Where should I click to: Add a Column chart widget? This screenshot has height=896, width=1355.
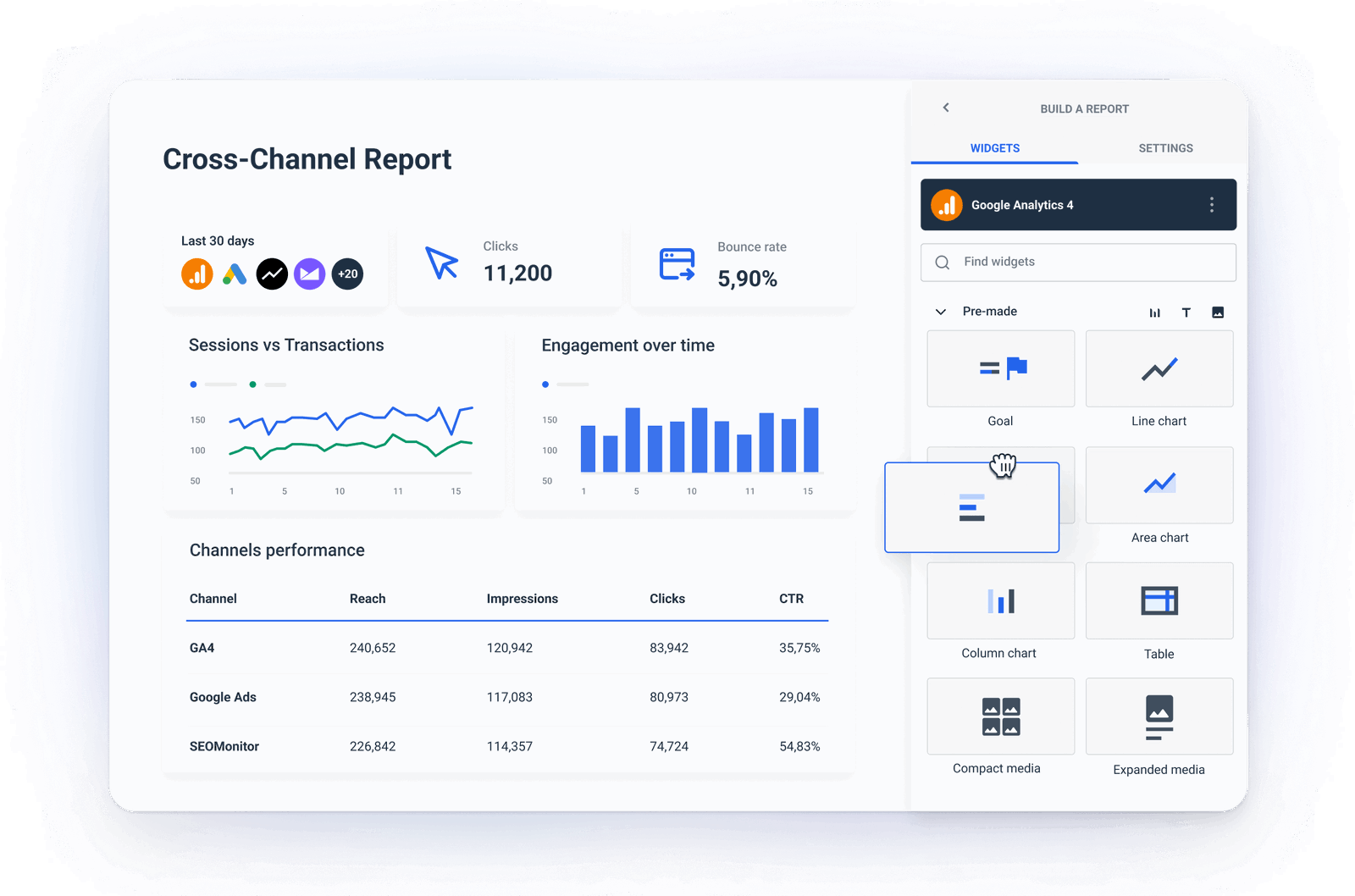coord(1000,600)
